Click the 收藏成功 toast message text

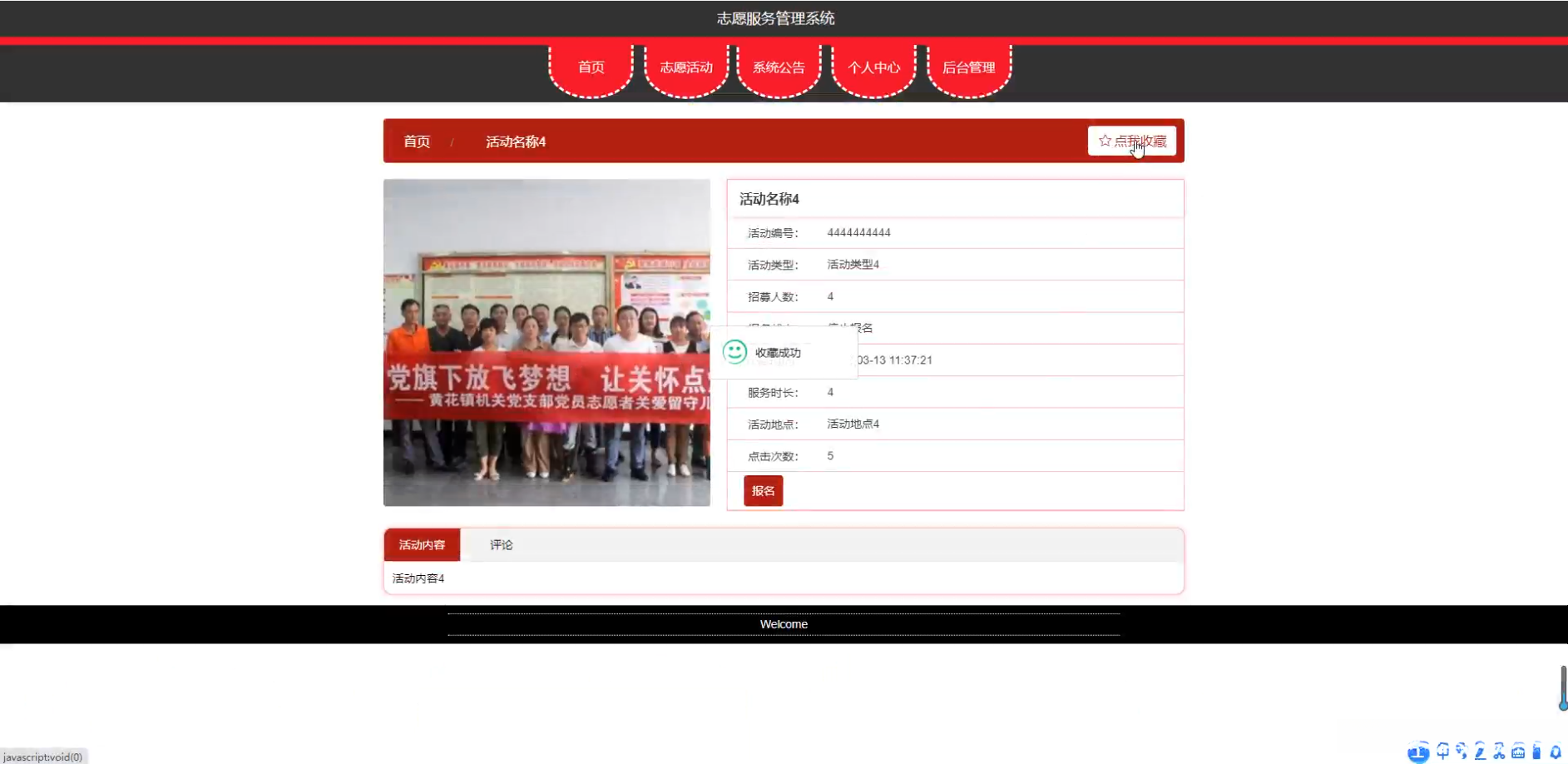click(x=778, y=353)
